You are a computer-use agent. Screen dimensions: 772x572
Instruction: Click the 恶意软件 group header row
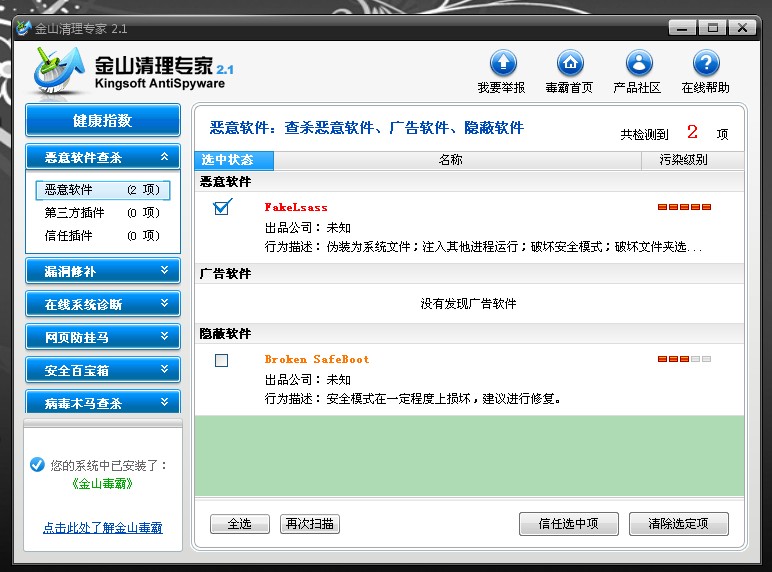pyautogui.click(x=469, y=182)
